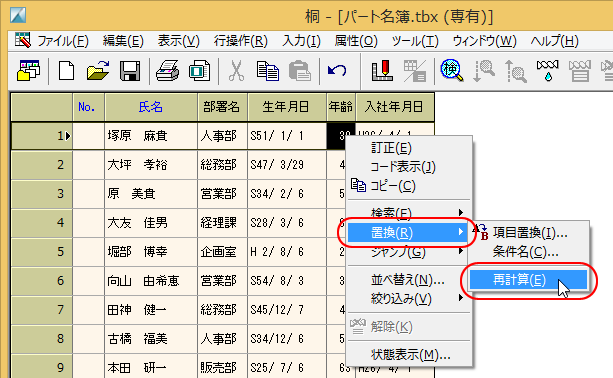This screenshot has height=378, width=613.
Task: Click row header number 4
Action: [42, 222]
